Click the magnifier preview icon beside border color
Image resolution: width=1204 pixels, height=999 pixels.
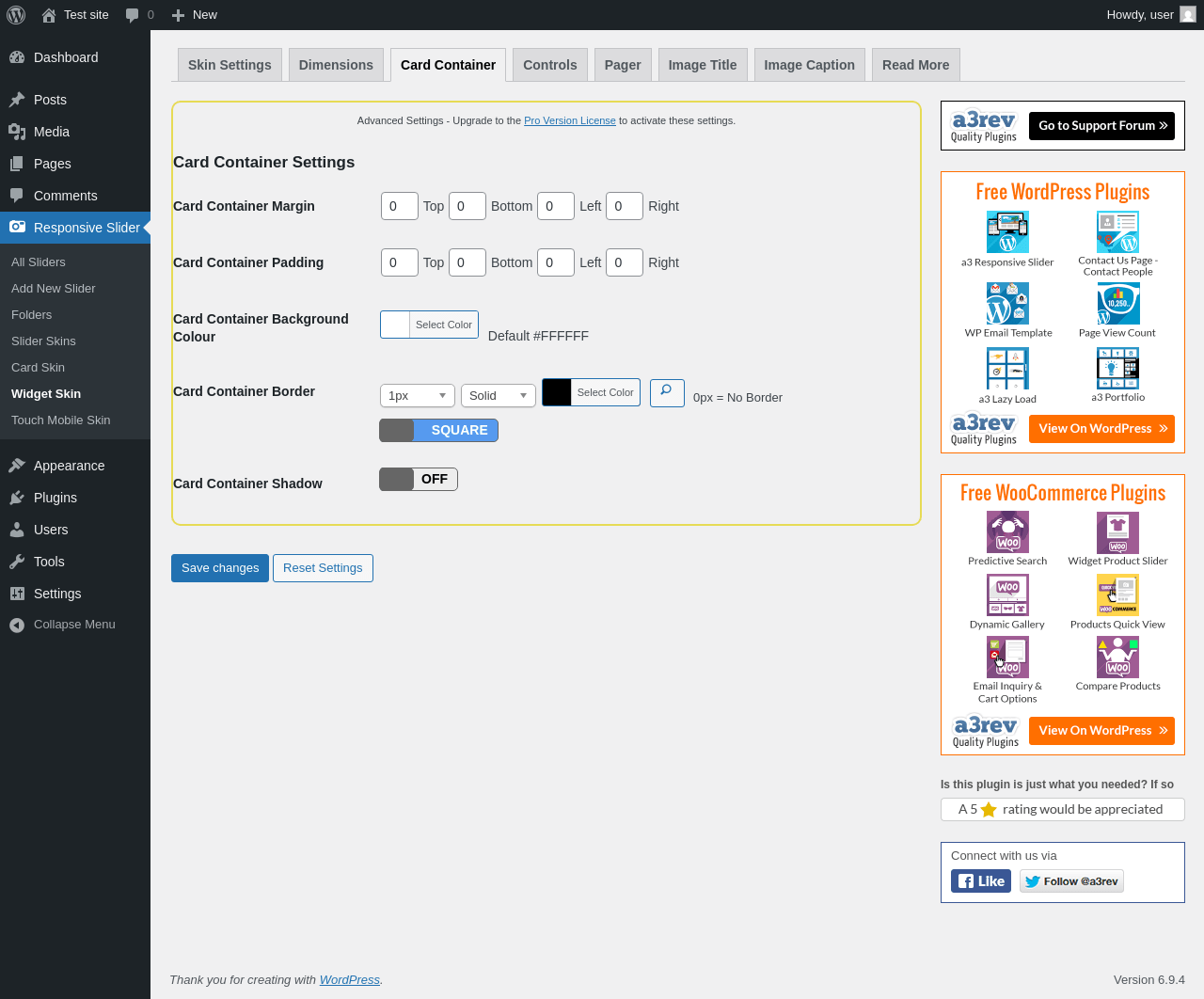pyautogui.click(x=667, y=392)
